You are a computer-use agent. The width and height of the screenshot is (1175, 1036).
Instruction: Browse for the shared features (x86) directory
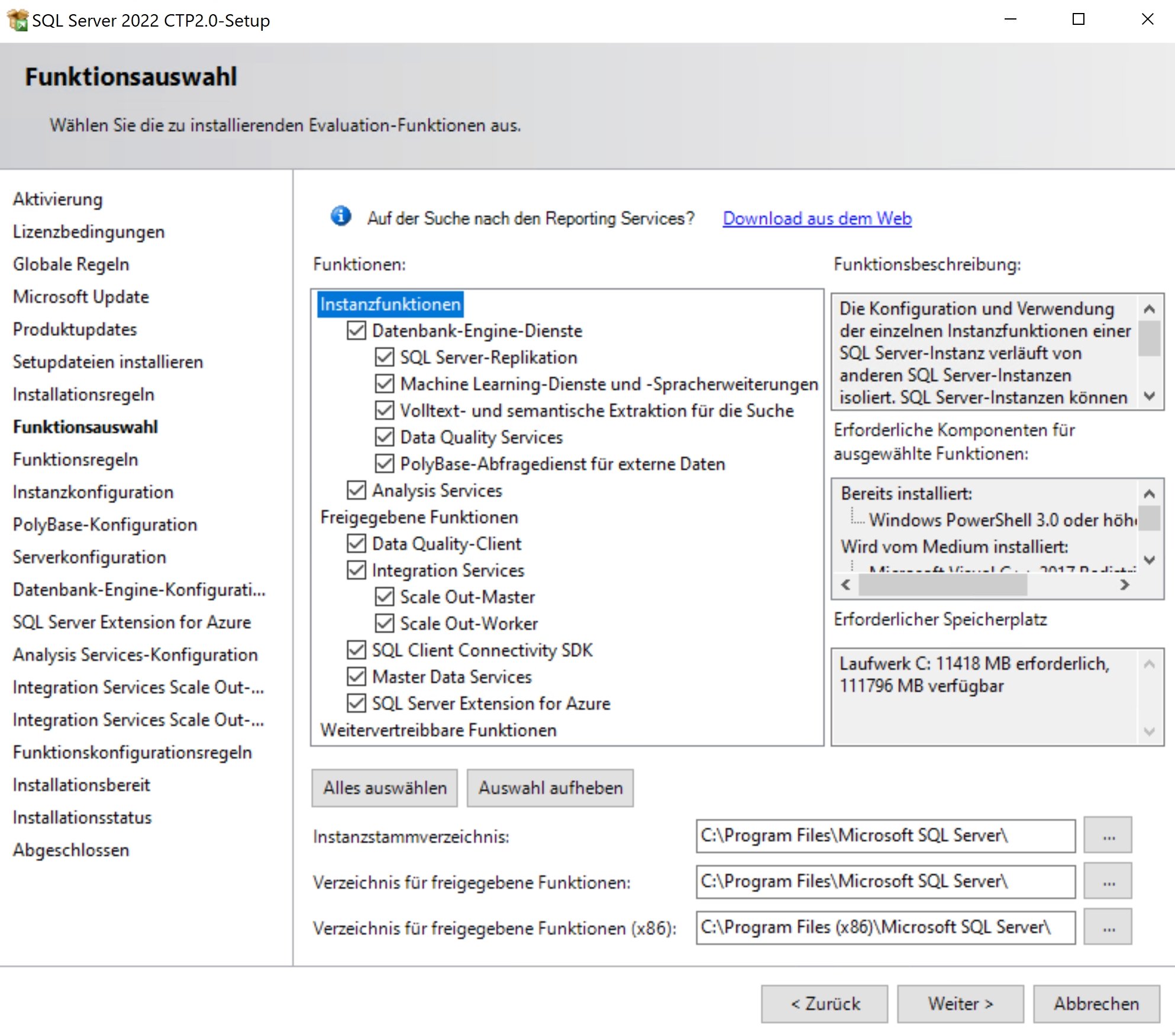(1107, 927)
